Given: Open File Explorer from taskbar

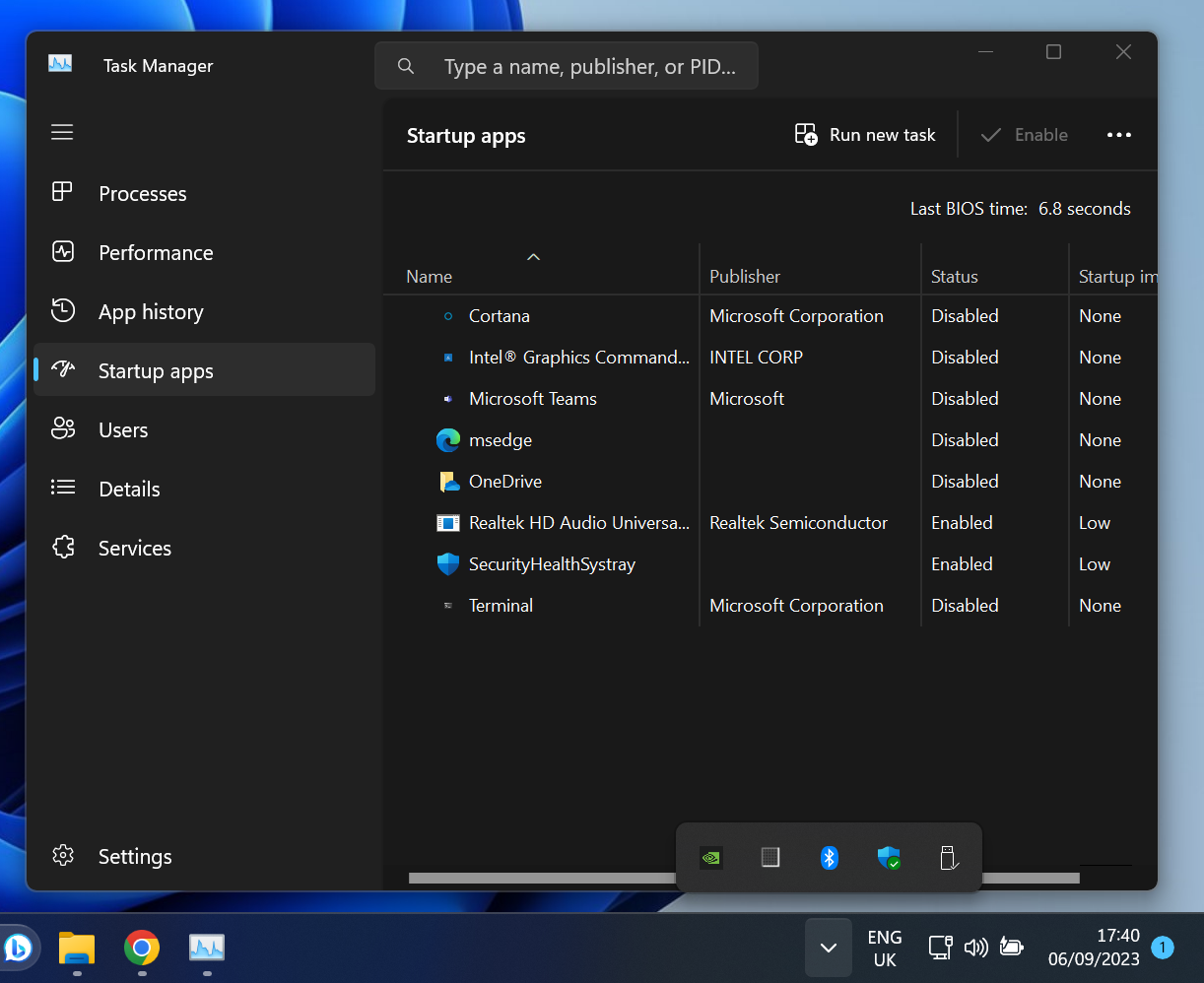Looking at the screenshot, I should click(x=77, y=948).
